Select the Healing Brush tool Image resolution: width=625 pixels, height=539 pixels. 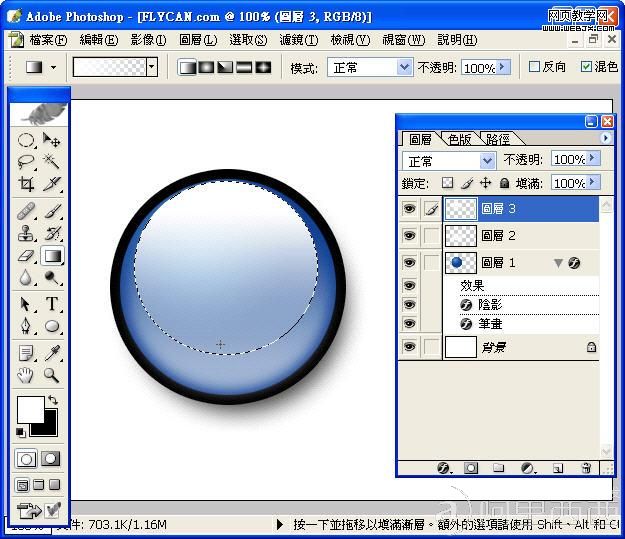tap(26, 211)
